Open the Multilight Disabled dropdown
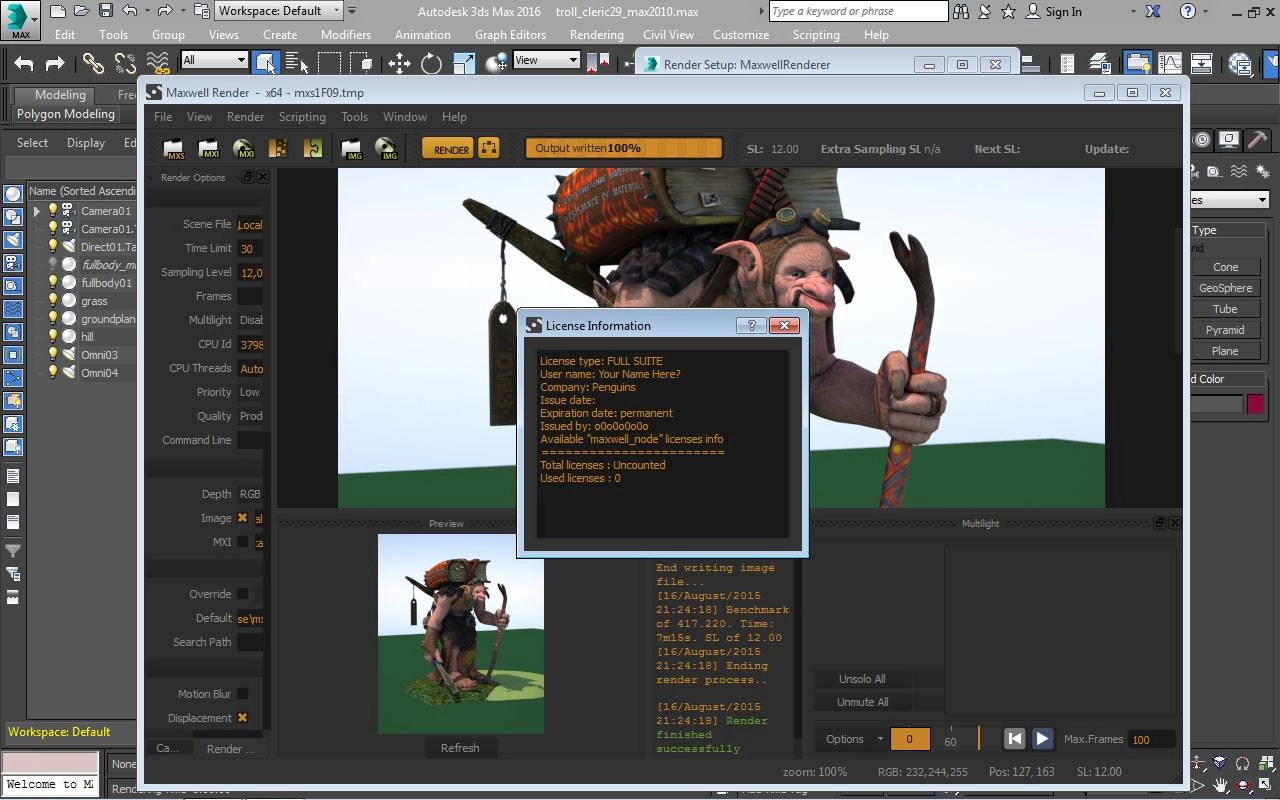Screen dimensions: 1280x800 250,320
